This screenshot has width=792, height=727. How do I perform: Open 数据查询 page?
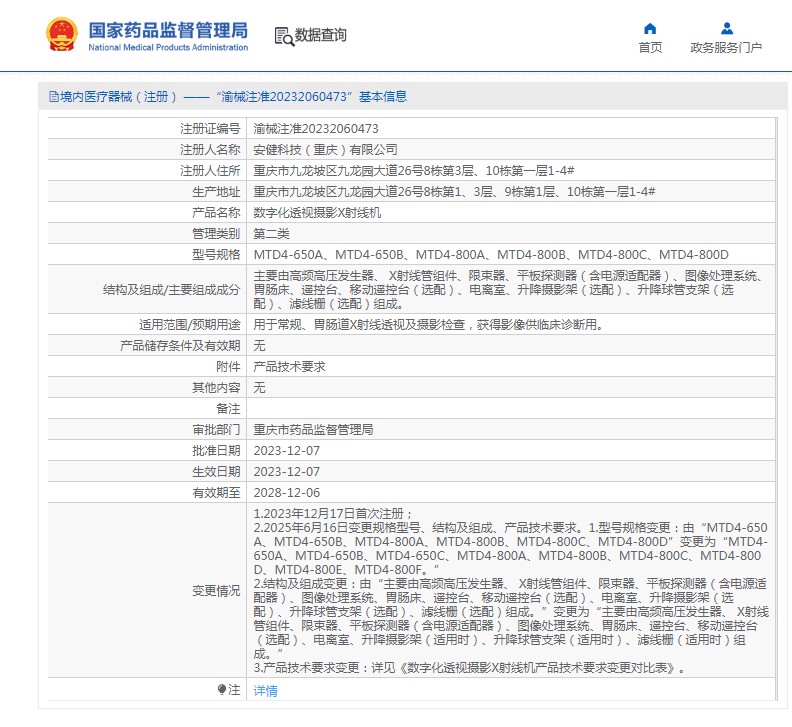pyautogui.click(x=320, y=35)
